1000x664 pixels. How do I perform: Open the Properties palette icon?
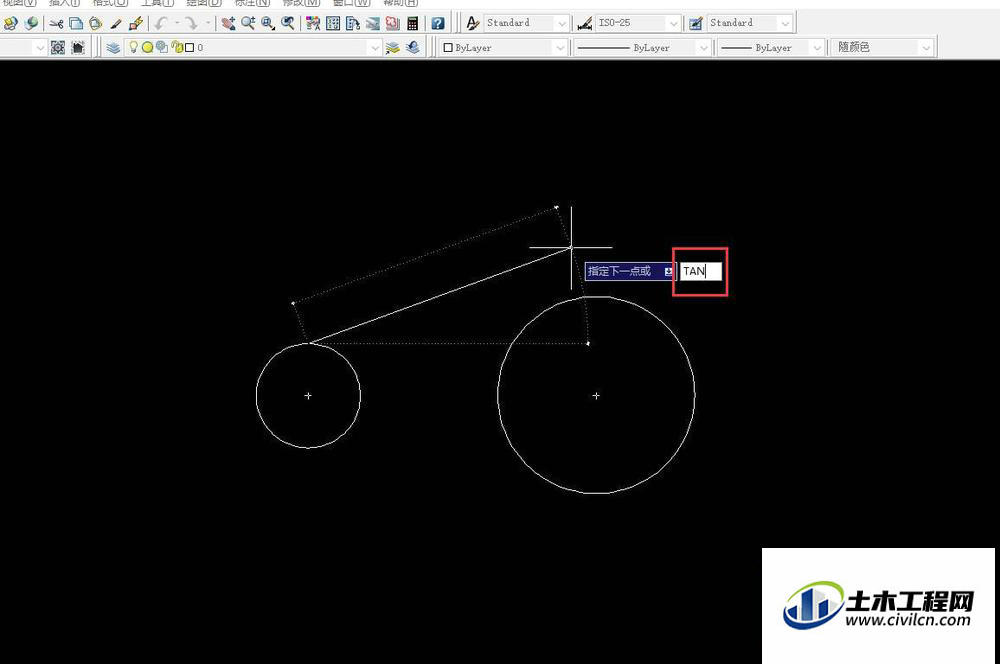point(313,24)
